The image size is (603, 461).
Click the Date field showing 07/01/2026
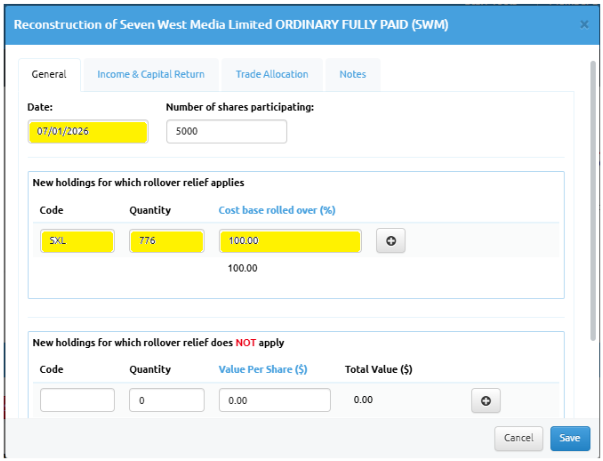click(90, 132)
